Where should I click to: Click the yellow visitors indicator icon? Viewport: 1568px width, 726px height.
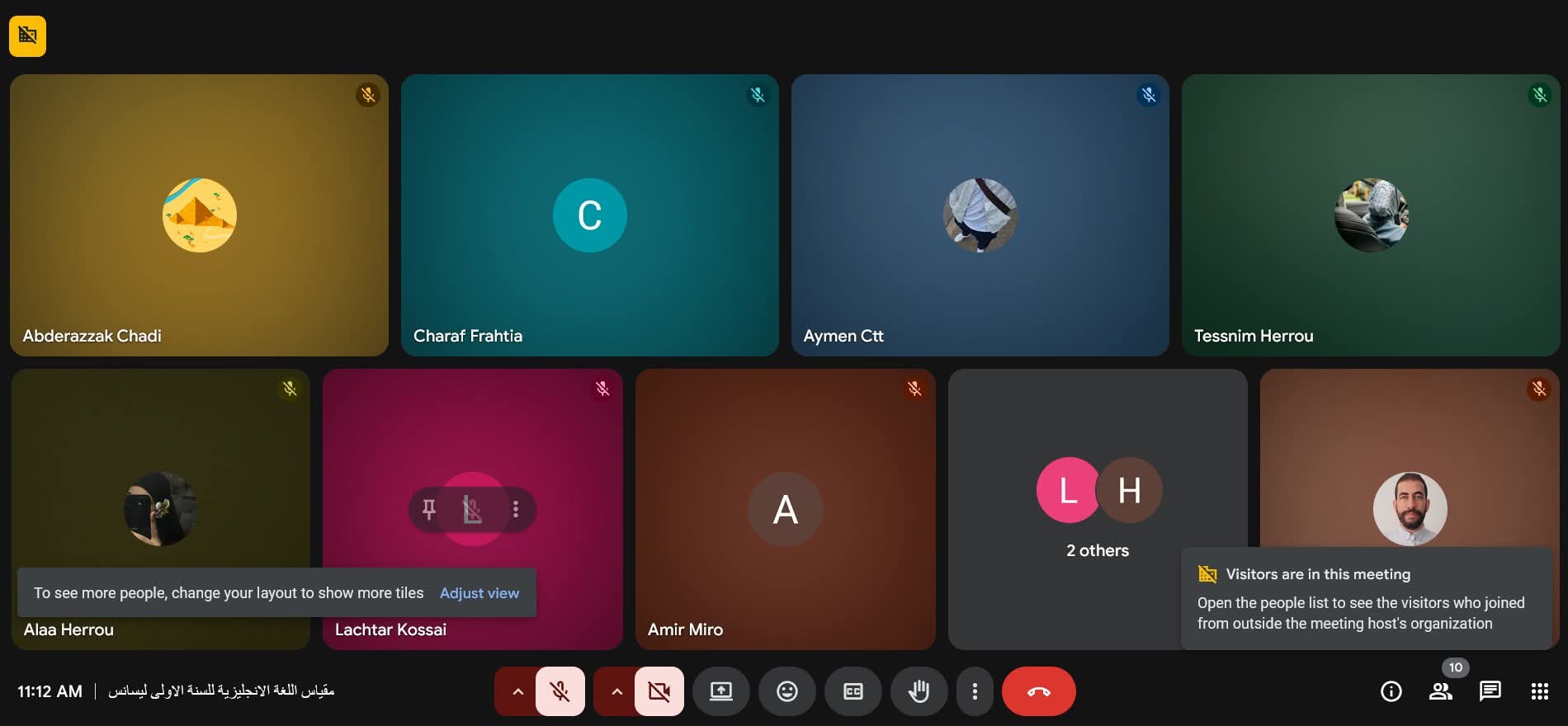(27, 36)
